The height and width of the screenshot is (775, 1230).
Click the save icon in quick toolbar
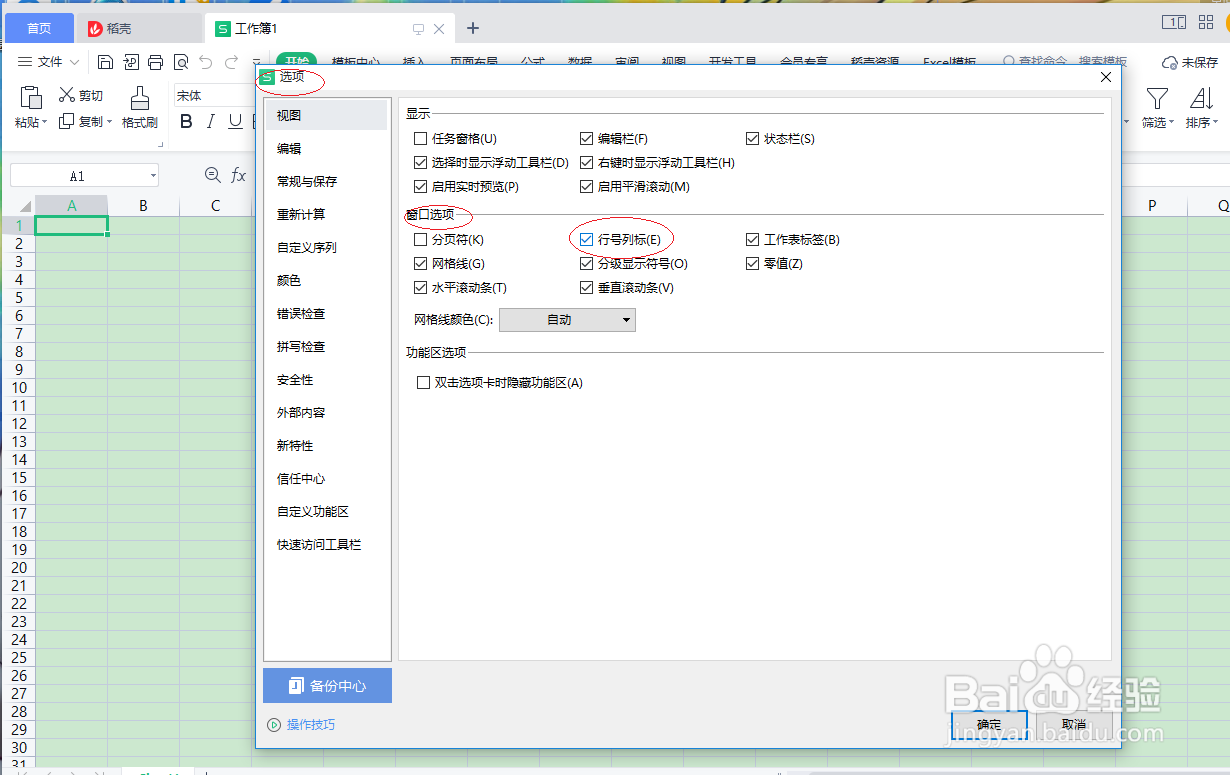tap(106, 62)
